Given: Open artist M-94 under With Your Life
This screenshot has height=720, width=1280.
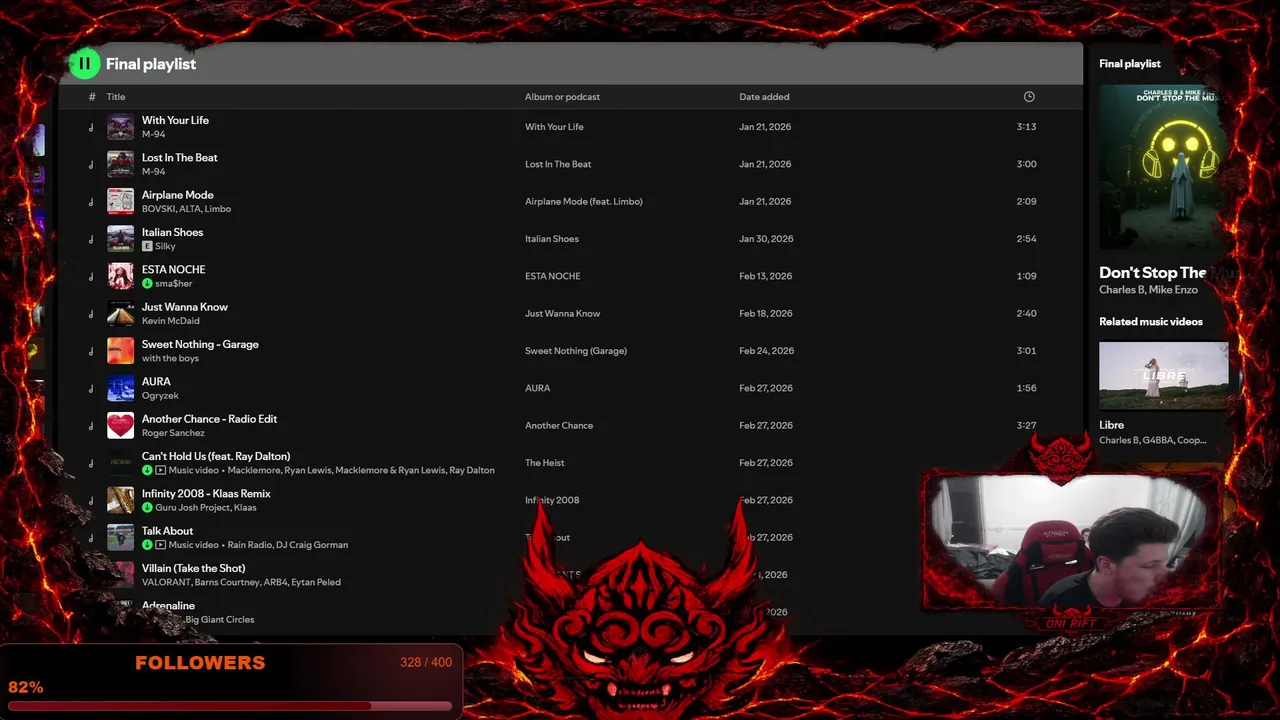Looking at the screenshot, I should tap(153, 134).
